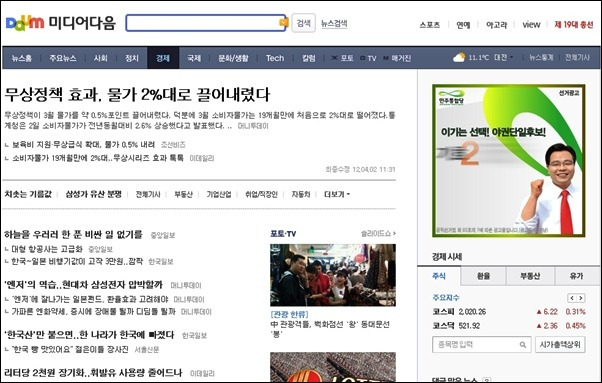Open article 대형 항공사는 고급화
The image size is (602, 383).
[x=47, y=249]
